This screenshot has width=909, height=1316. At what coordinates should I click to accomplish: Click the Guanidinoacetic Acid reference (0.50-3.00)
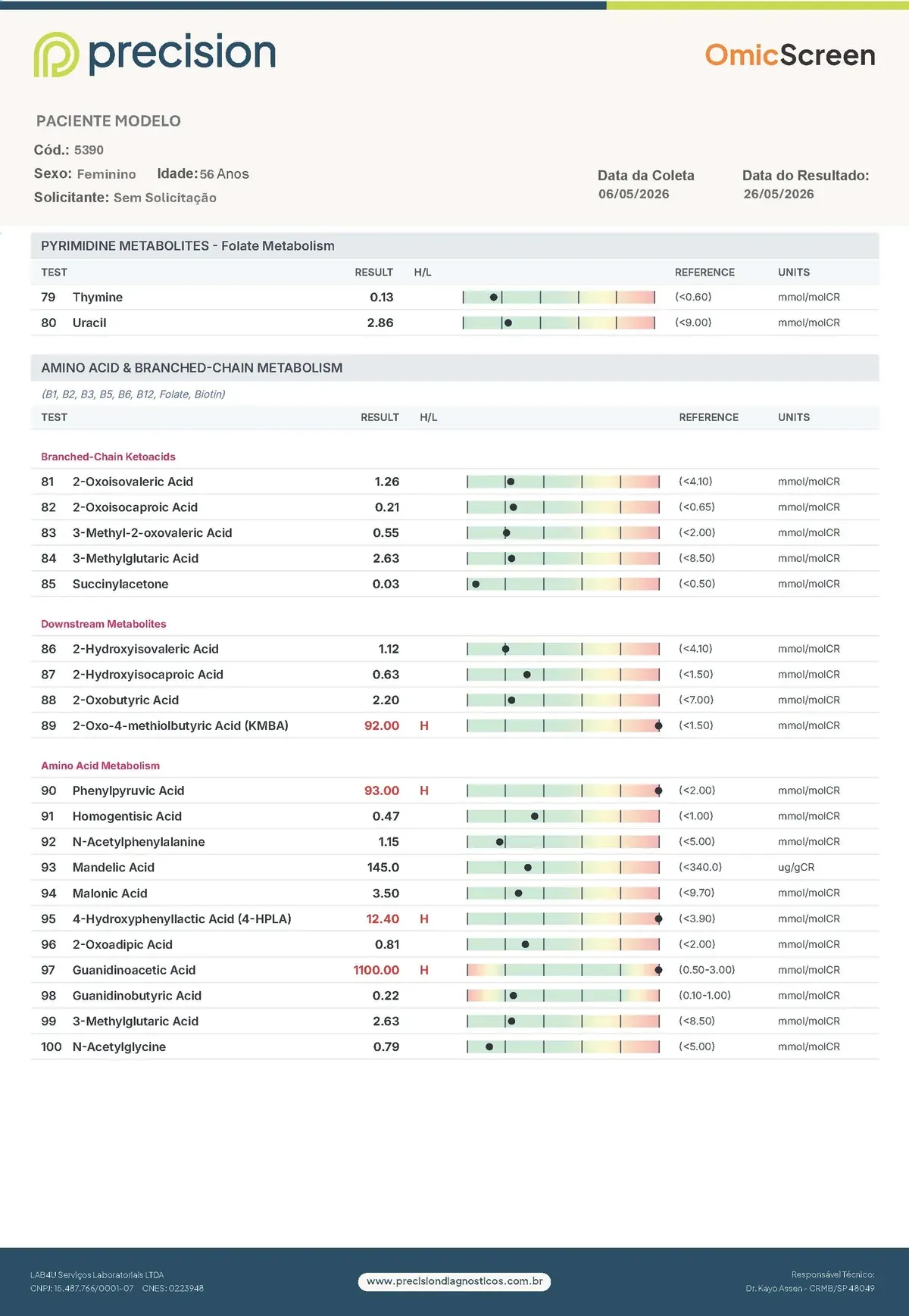click(707, 970)
